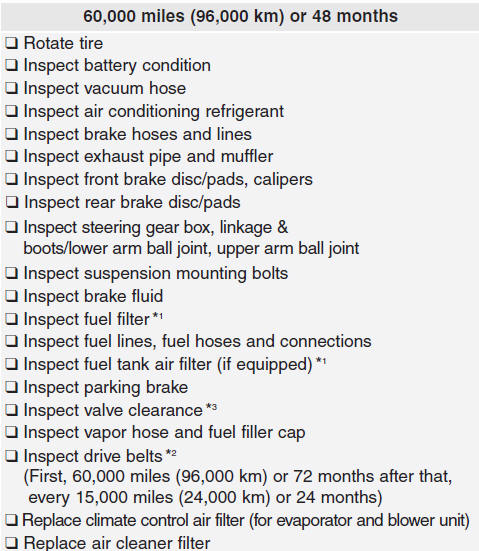Screen dimensions: 479x551
Task: Check Replace climate control air filter
Action: click(x=11, y=520)
